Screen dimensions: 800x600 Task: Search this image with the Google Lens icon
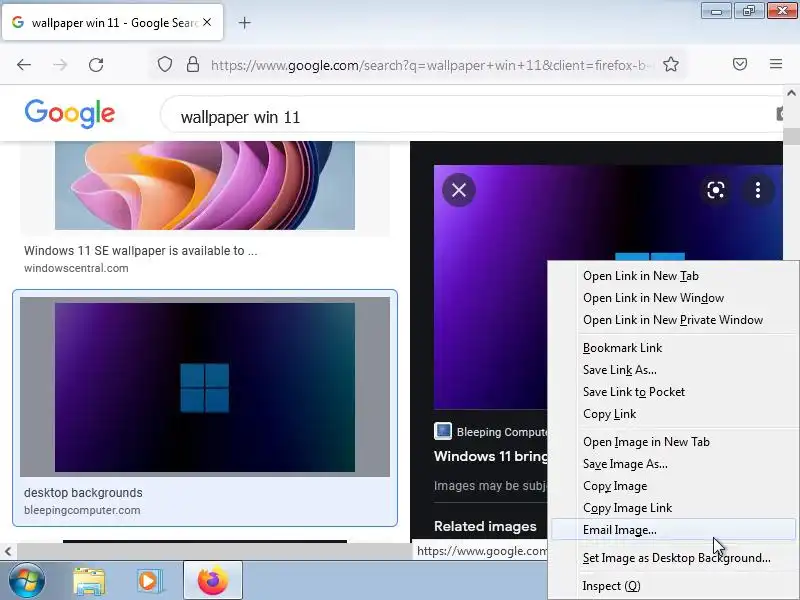(716, 190)
